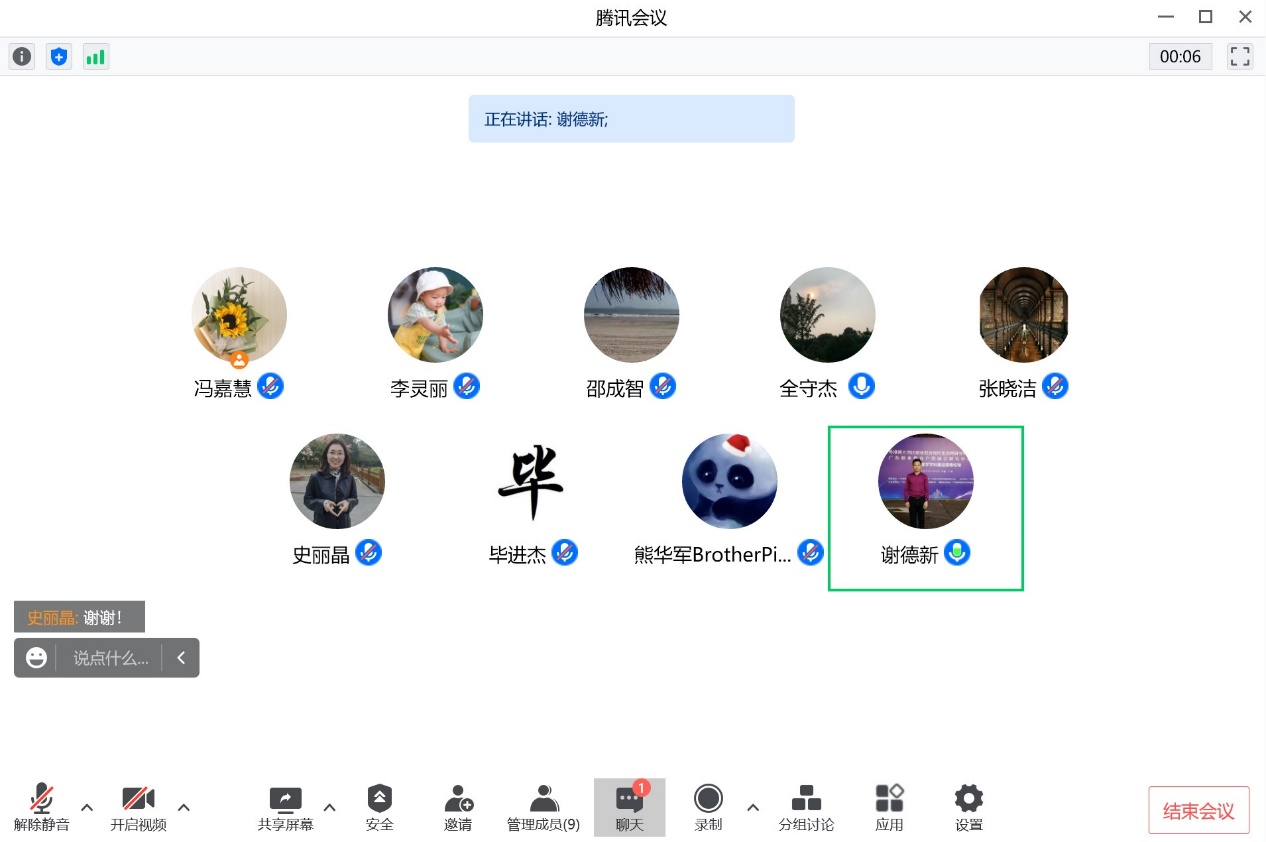Check the green network signal icon
Viewport: 1266px width, 842px height.
point(95,57)
